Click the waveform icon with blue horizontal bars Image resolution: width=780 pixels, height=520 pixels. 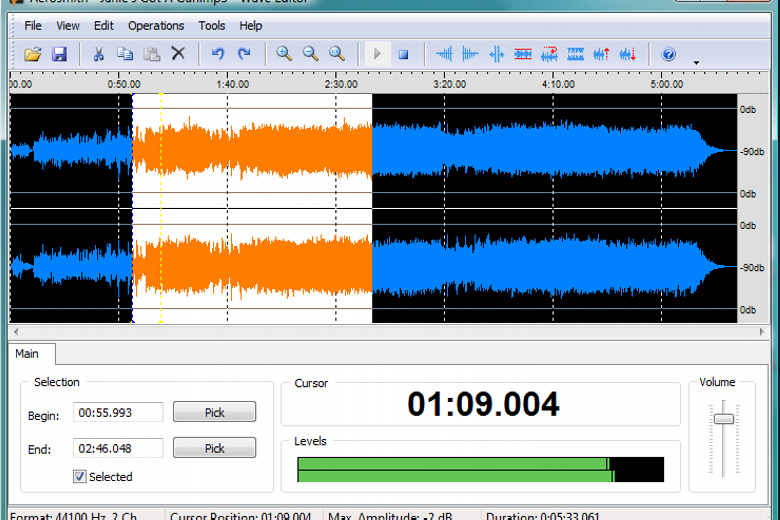(576, 54)
